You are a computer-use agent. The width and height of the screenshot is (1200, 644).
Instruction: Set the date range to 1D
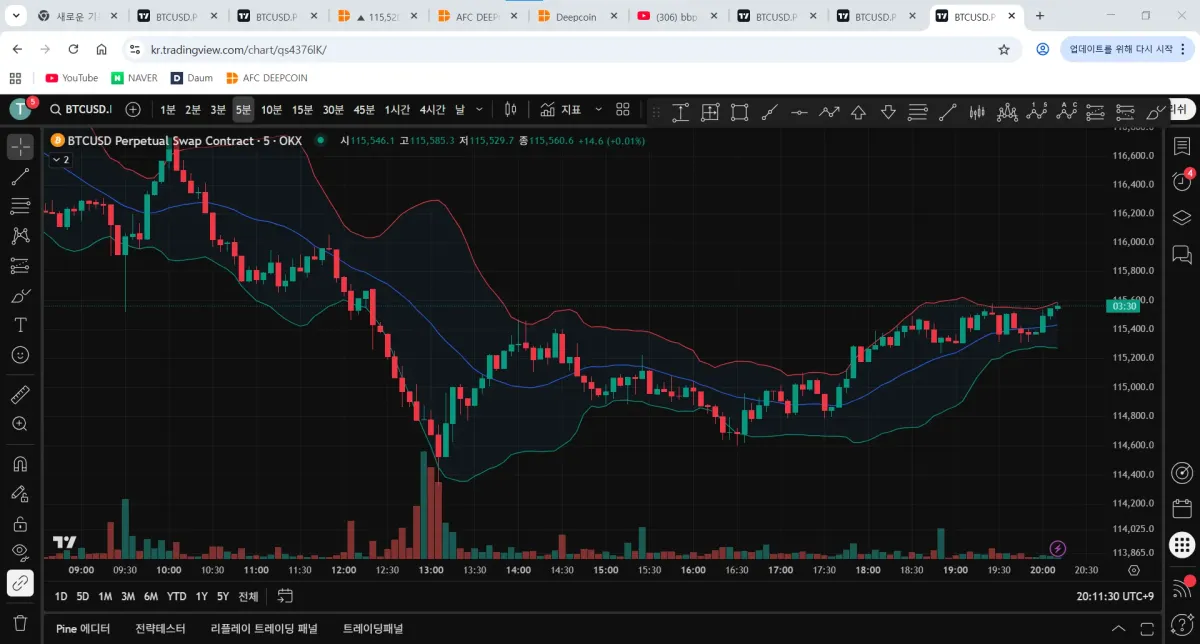(61, 596)
